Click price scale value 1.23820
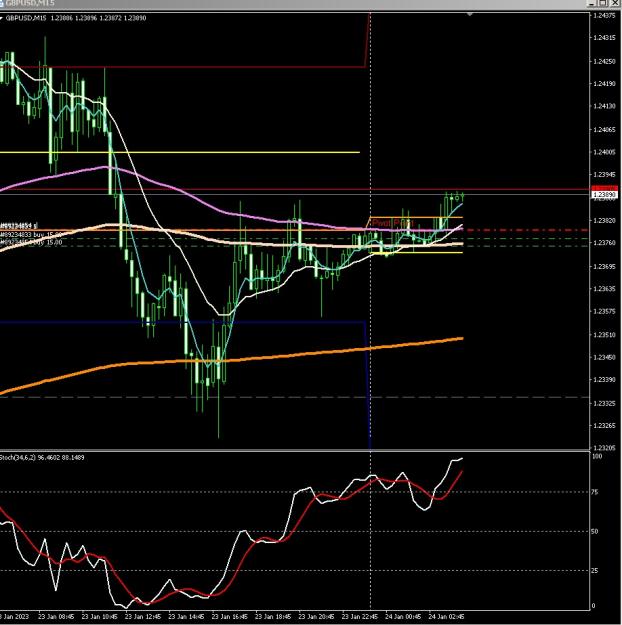This screenshot has height=625, width=622. pyautogui.click(x=604, y=221)
